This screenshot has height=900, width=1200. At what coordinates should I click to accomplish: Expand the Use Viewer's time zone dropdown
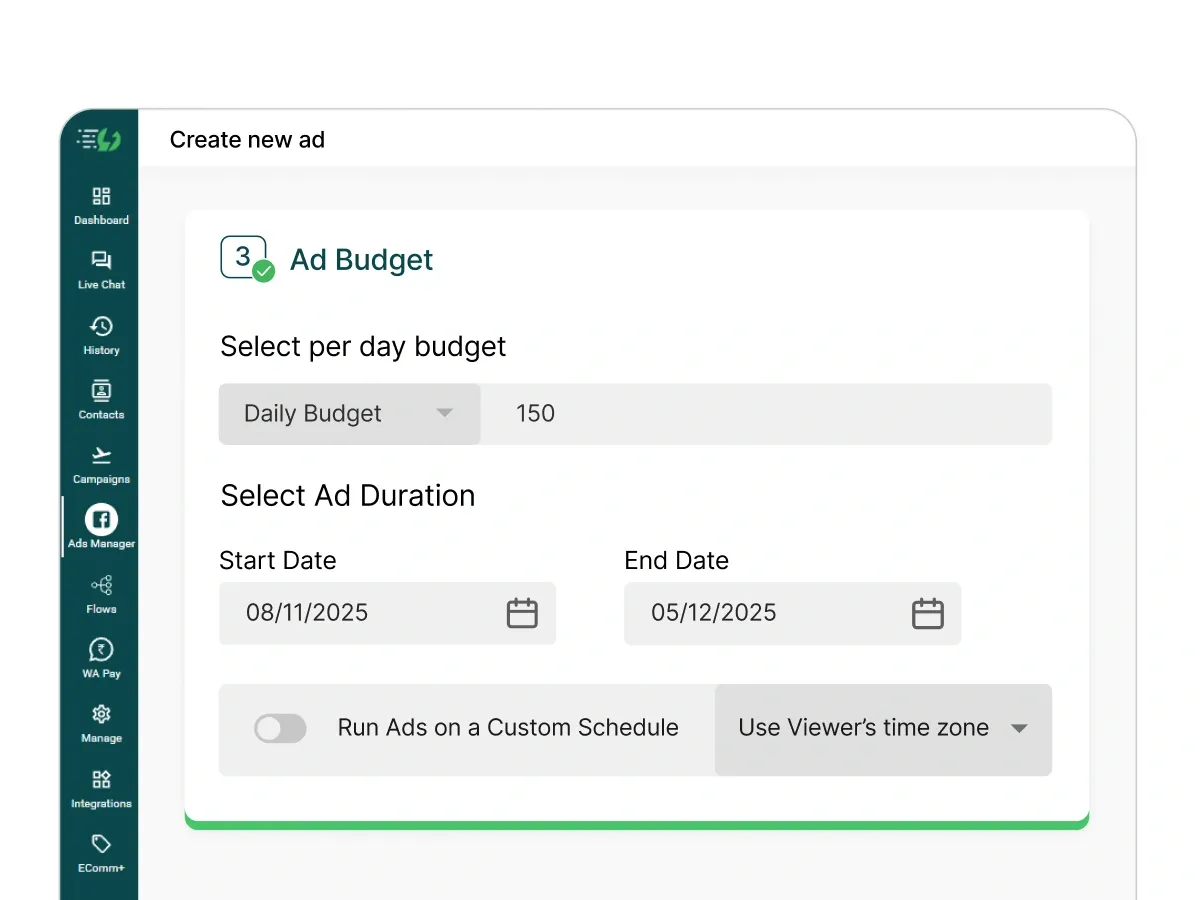click(883, 728)
